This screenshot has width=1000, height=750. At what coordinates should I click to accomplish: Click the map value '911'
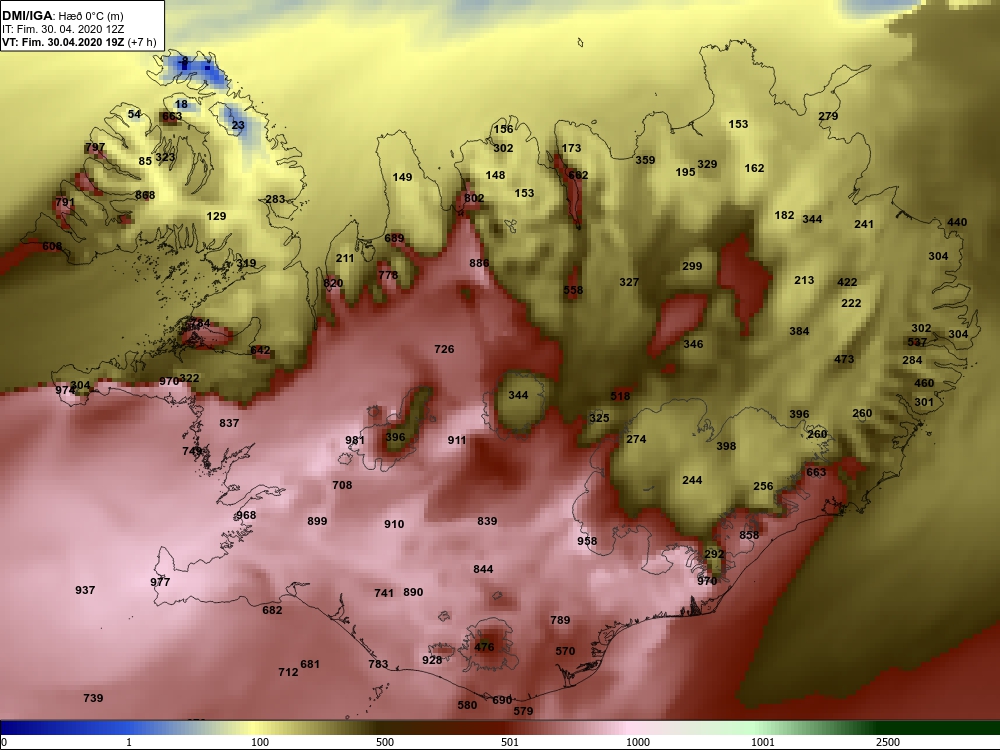coord(457,440)
